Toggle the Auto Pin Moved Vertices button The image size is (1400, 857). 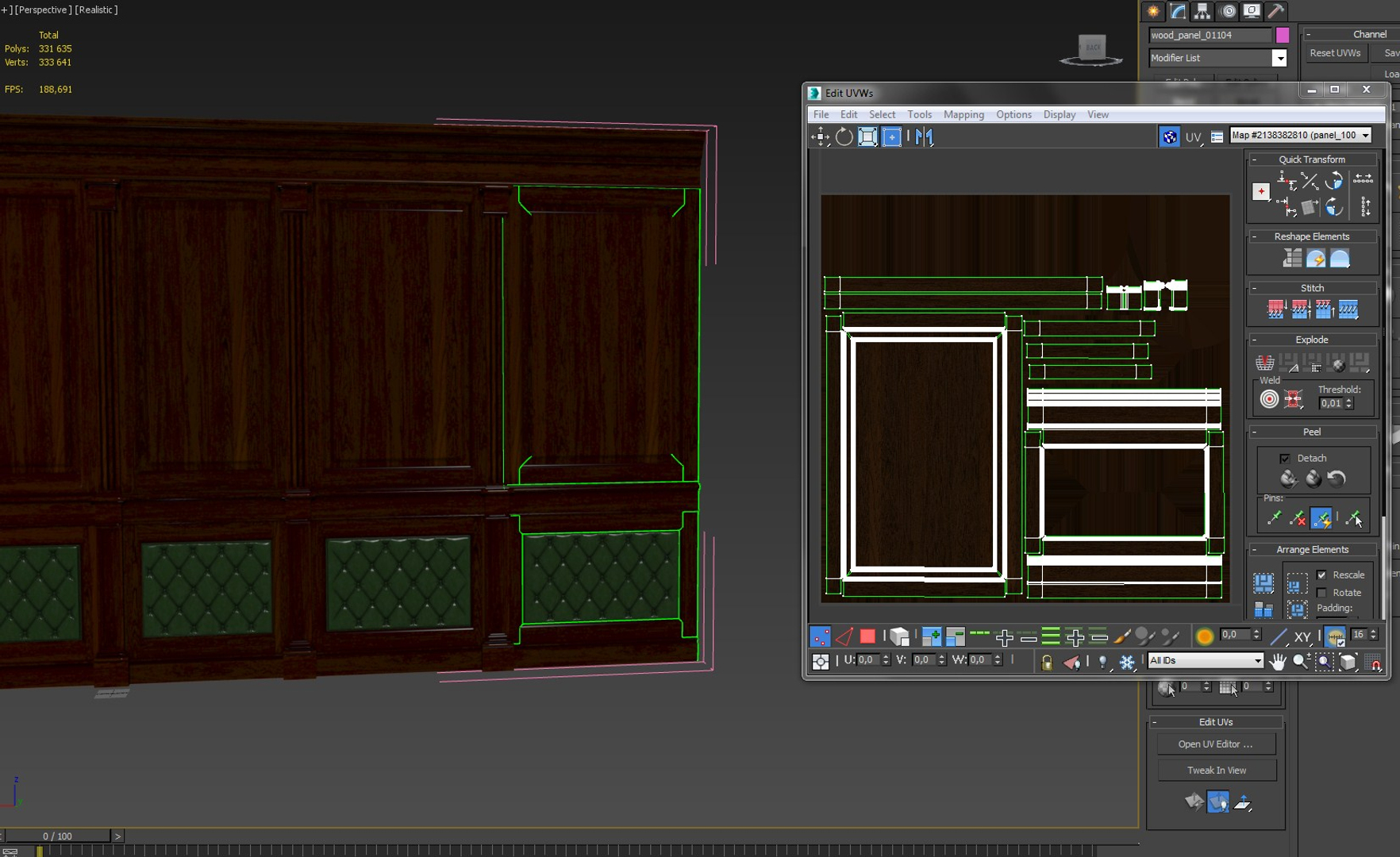point(1321,518)
